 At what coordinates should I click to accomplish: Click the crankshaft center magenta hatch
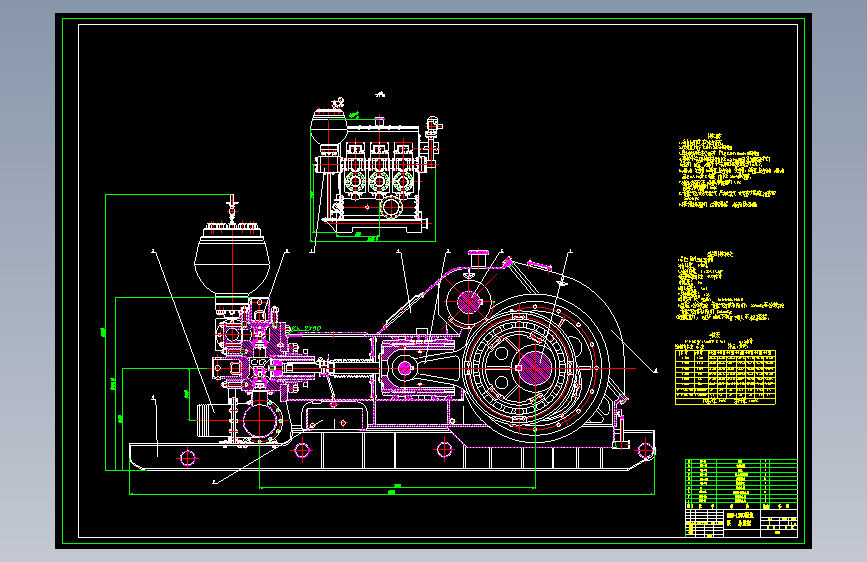(535, 368)
